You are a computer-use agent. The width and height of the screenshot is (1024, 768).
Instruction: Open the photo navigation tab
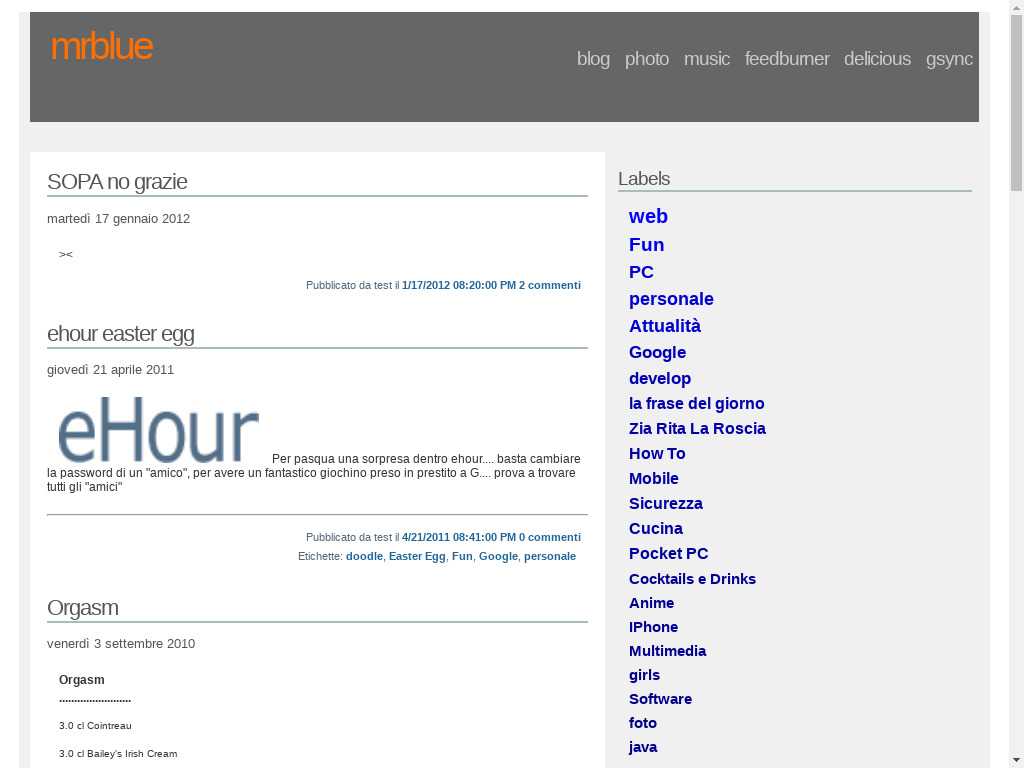coord(647,59)
